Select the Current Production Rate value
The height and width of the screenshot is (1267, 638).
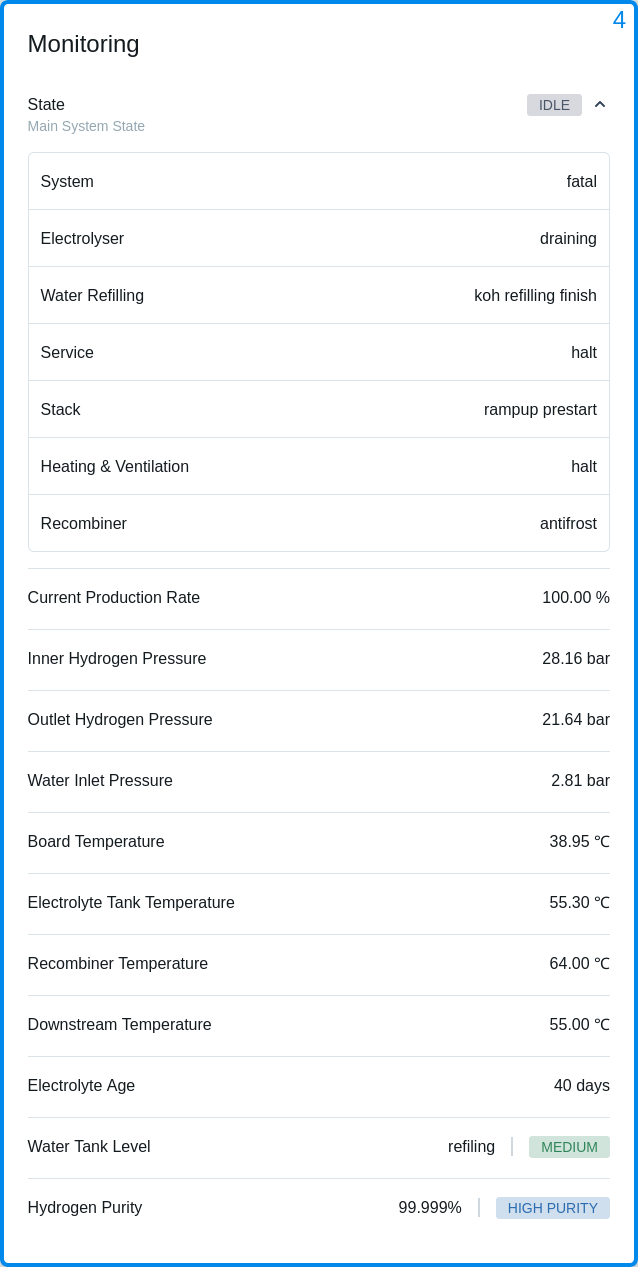pos(576,598)
